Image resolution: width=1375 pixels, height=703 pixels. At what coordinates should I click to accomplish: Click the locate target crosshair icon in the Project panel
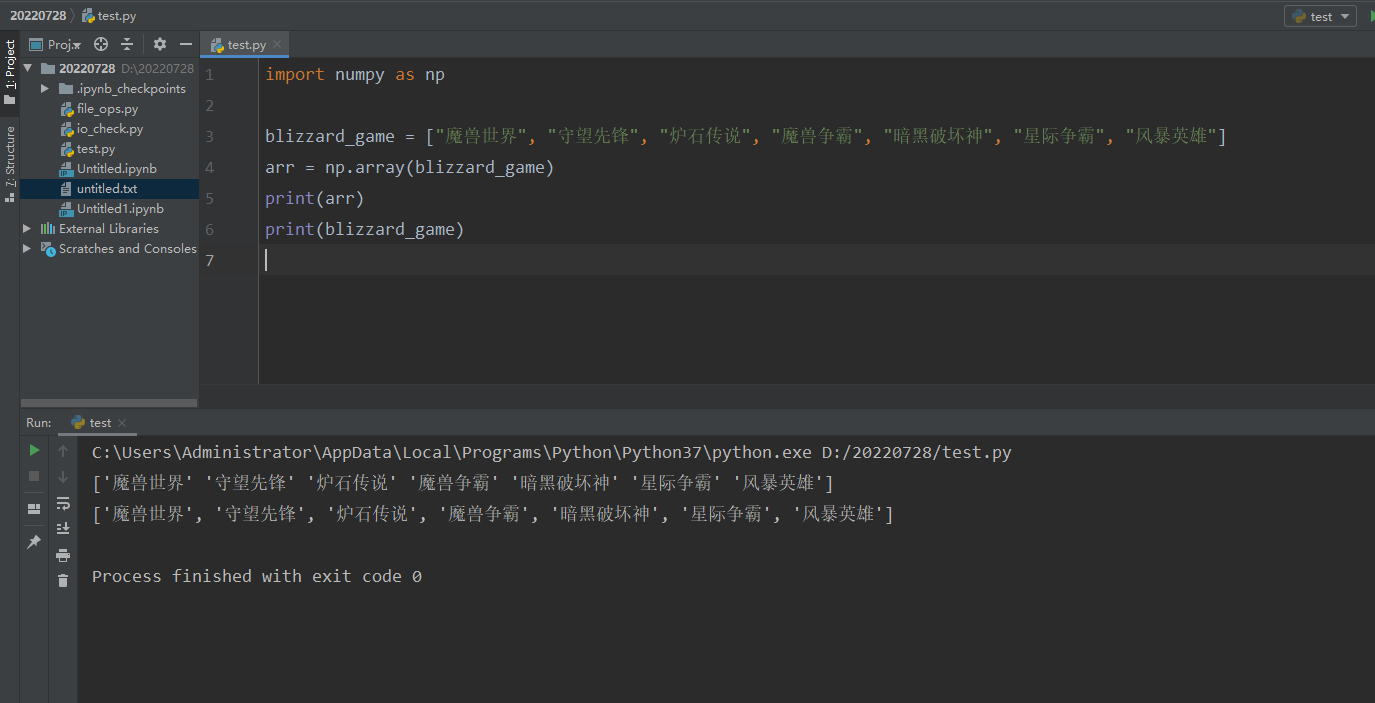pyautogui.click(x=101, y=44)
